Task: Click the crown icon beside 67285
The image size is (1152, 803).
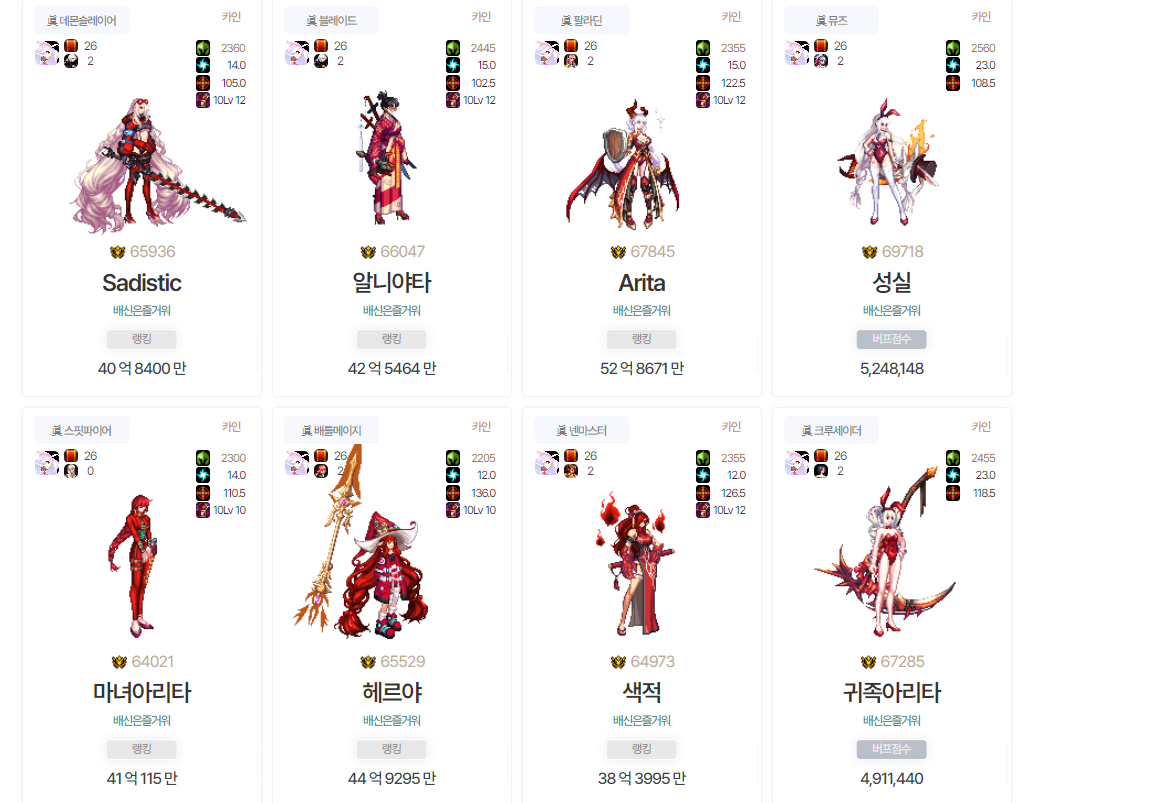Action: (868, 662)
